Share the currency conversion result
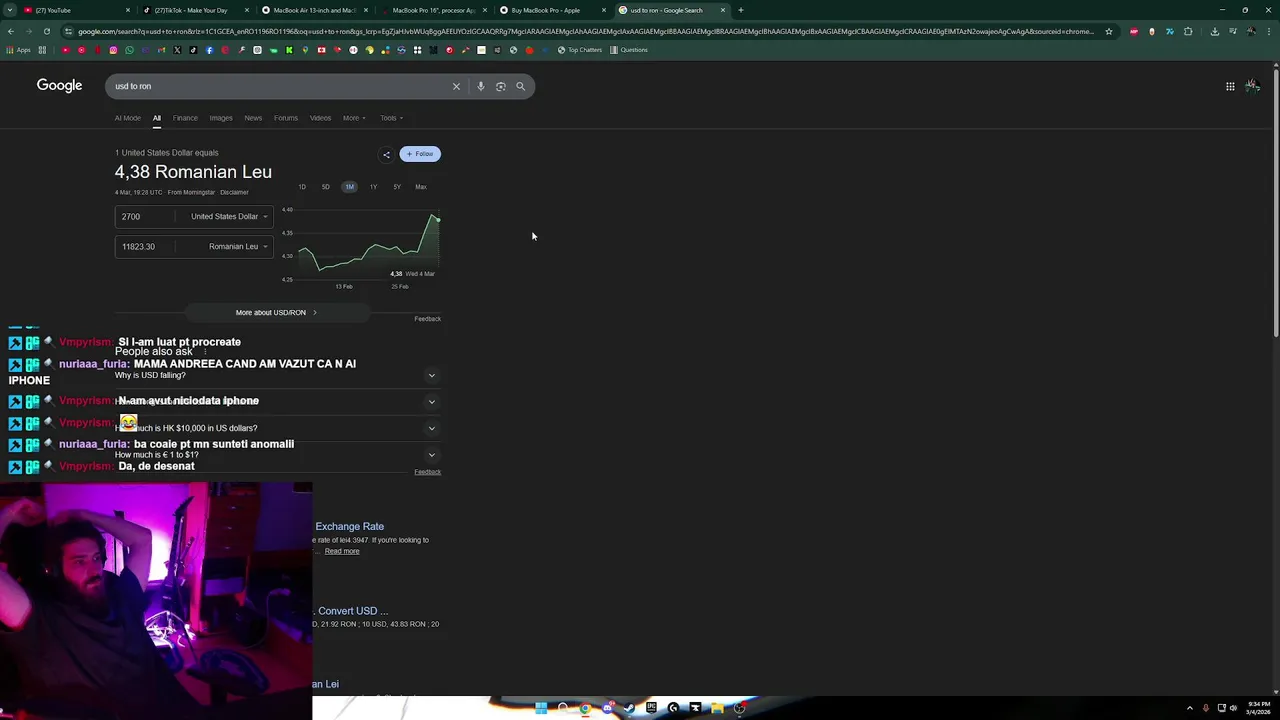The image size is (1280, 720). pyautogui.click(x=386, y=154)
